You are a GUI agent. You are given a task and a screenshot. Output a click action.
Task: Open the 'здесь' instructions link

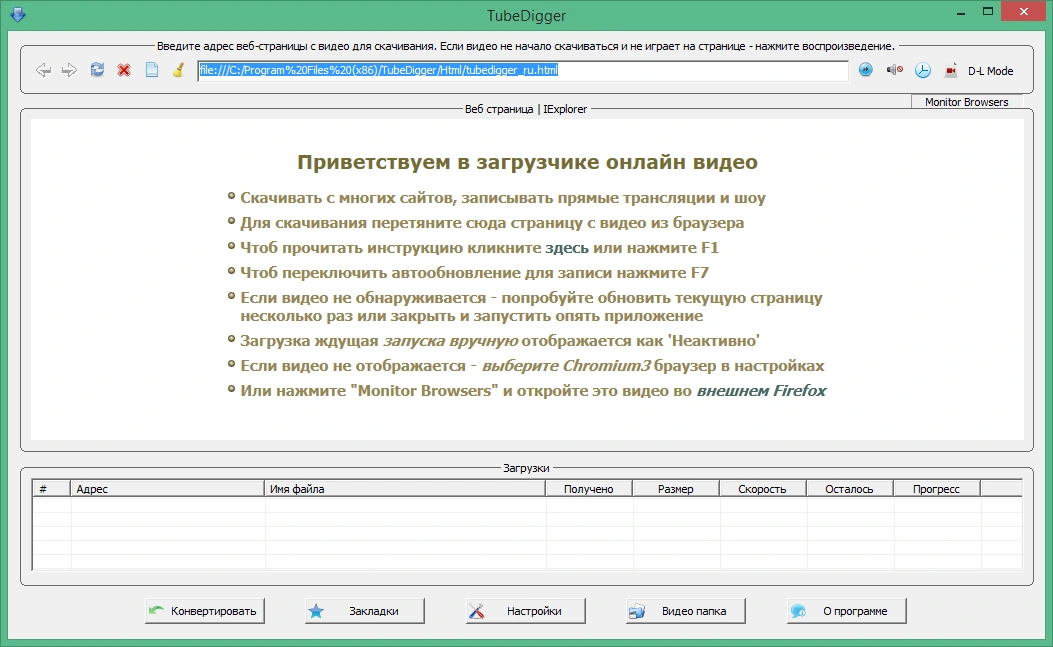click(x=566, y=248)
